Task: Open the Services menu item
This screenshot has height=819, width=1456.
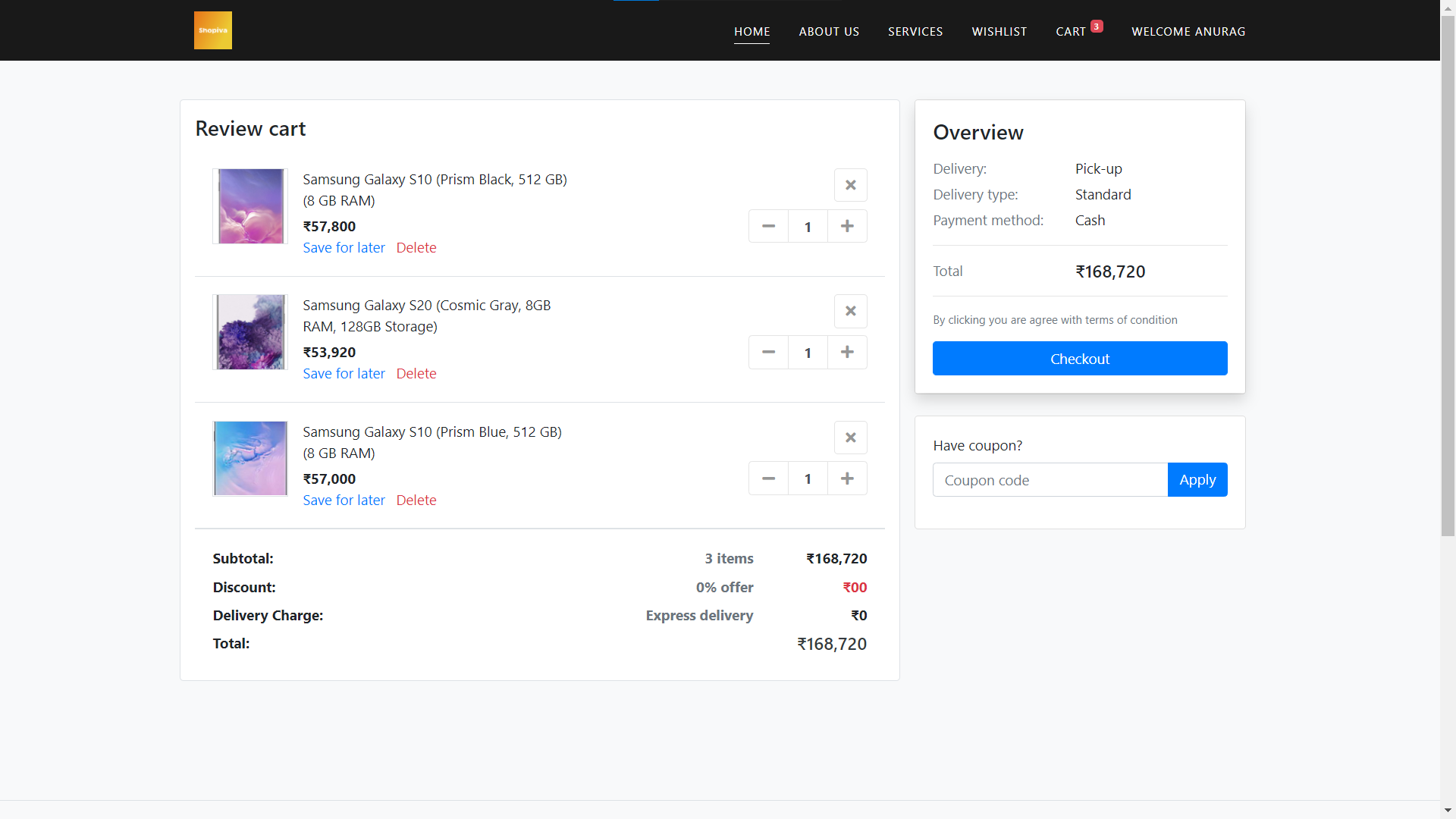Action: coord(915,31)
